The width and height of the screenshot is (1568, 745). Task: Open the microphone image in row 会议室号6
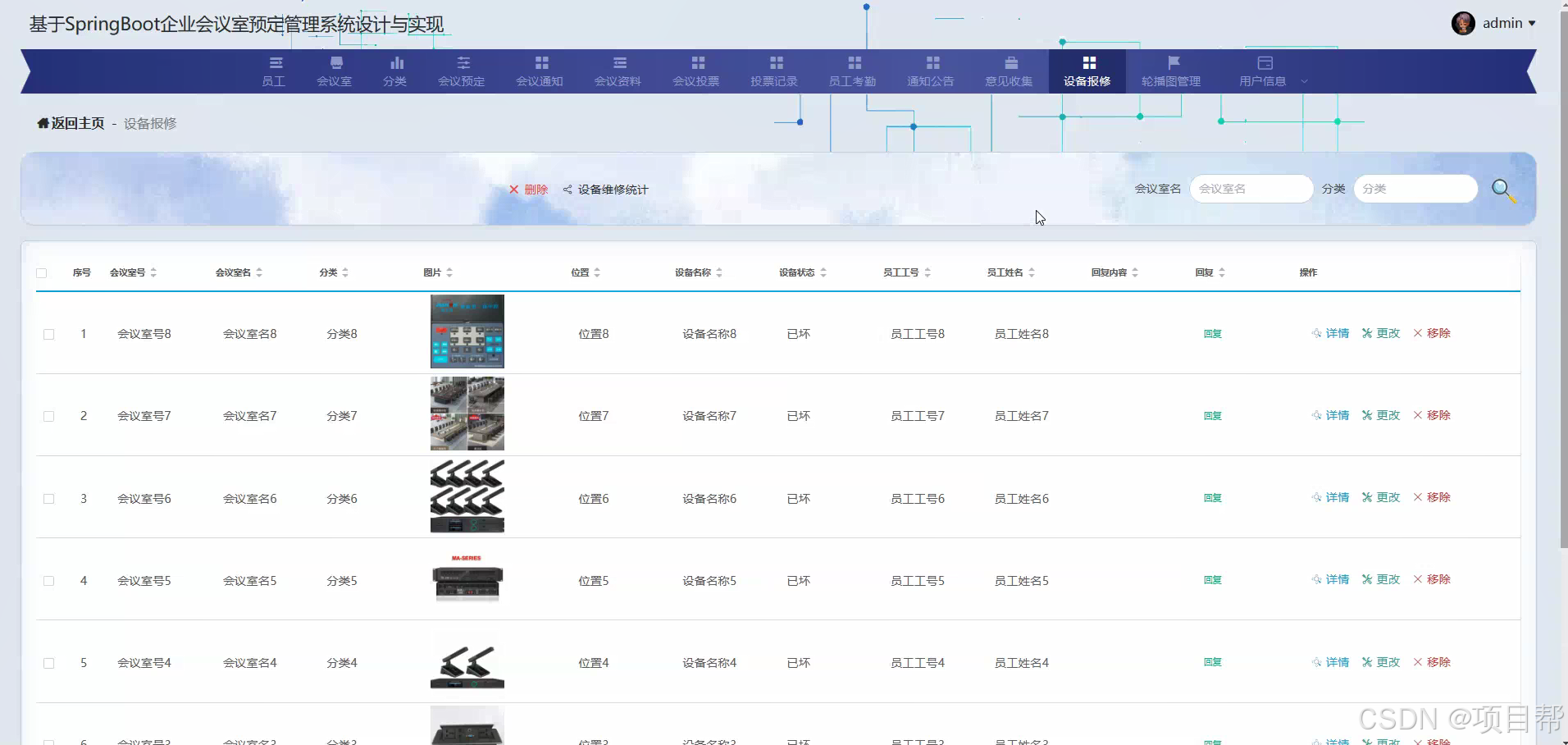(x=467, y=496)
